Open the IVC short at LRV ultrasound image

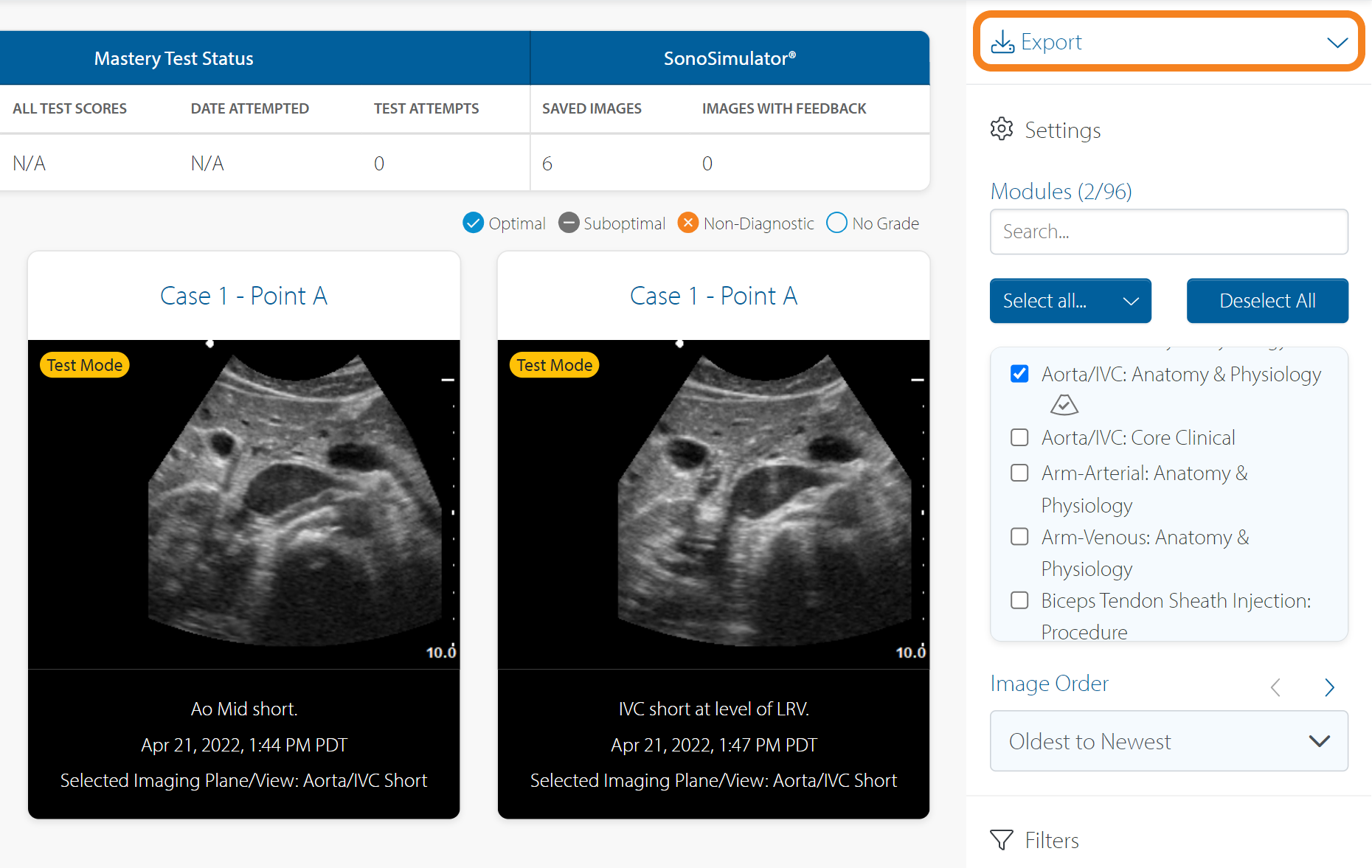coord(713,504)
